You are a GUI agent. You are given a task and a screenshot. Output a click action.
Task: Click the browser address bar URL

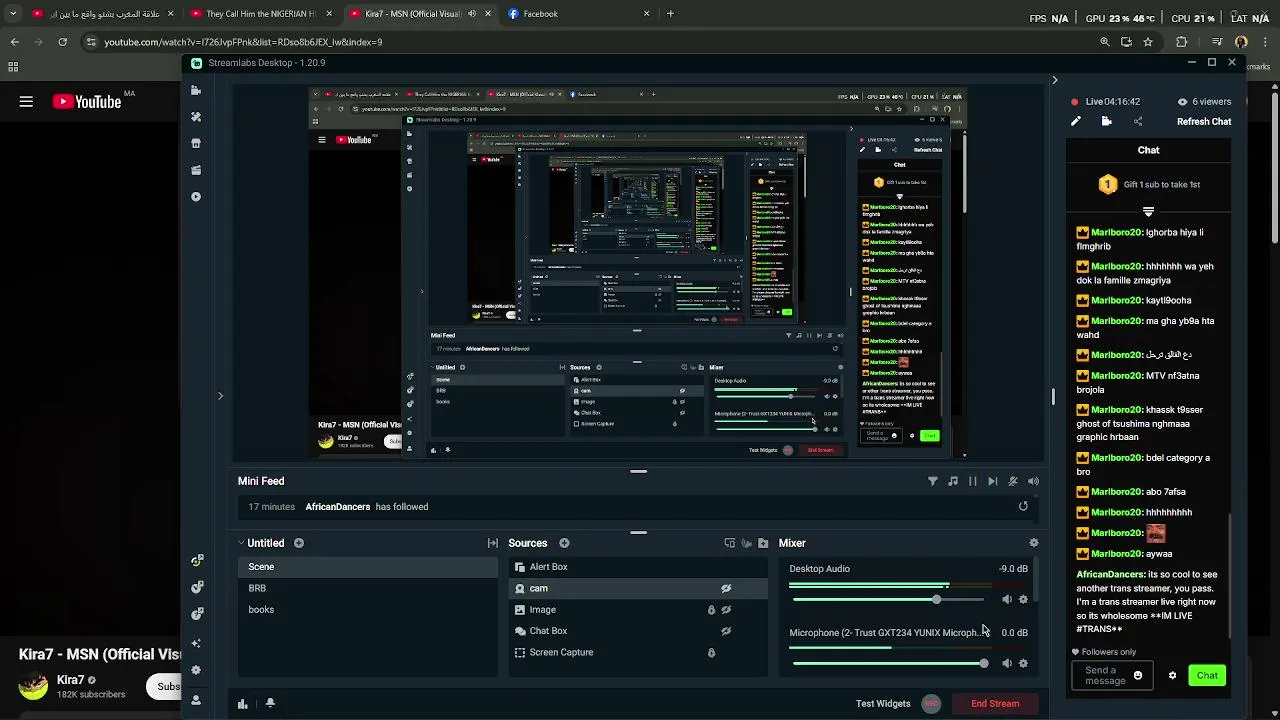point(243,42)
